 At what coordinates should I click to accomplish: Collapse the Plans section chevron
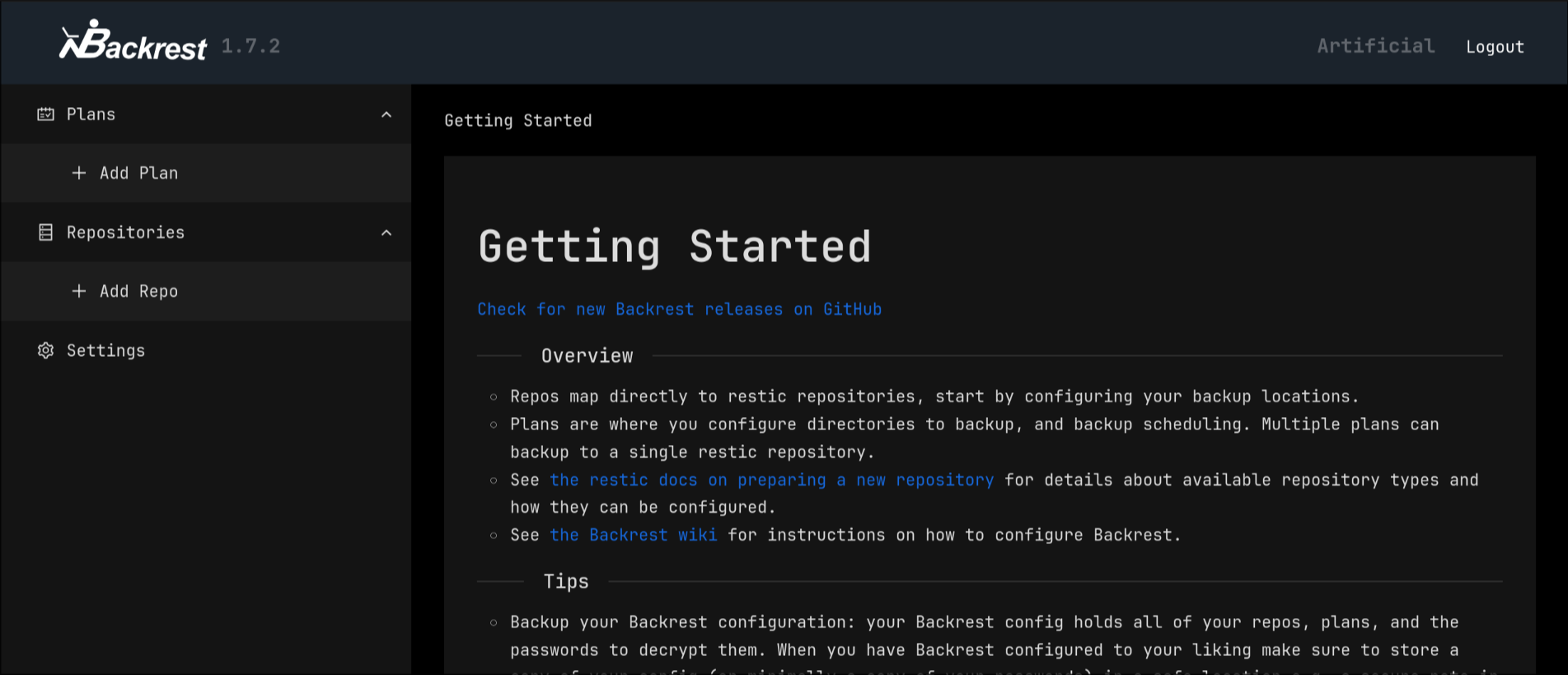pyautogui.click(x=386, y=115)
